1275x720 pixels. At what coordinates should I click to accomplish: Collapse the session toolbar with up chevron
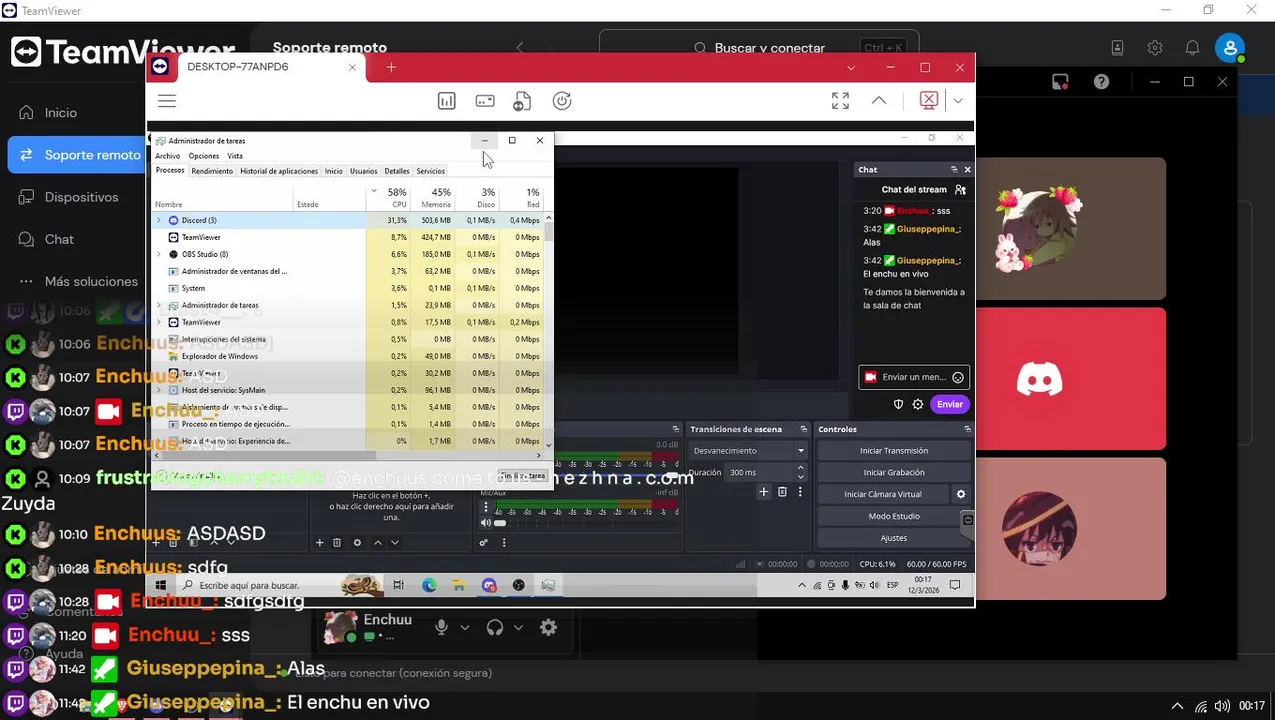point(879,101)
